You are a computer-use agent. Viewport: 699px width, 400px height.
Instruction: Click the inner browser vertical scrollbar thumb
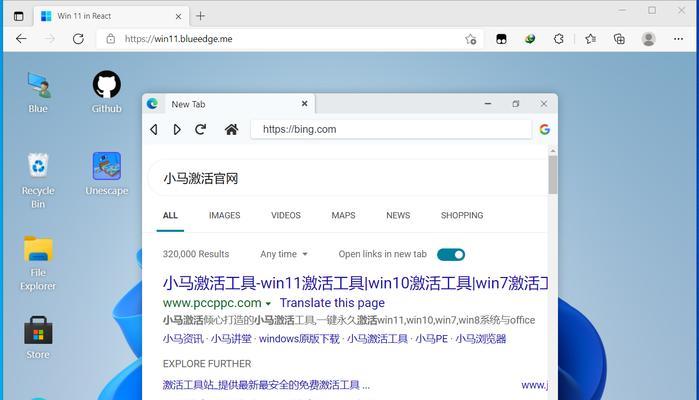pos(553,174)
